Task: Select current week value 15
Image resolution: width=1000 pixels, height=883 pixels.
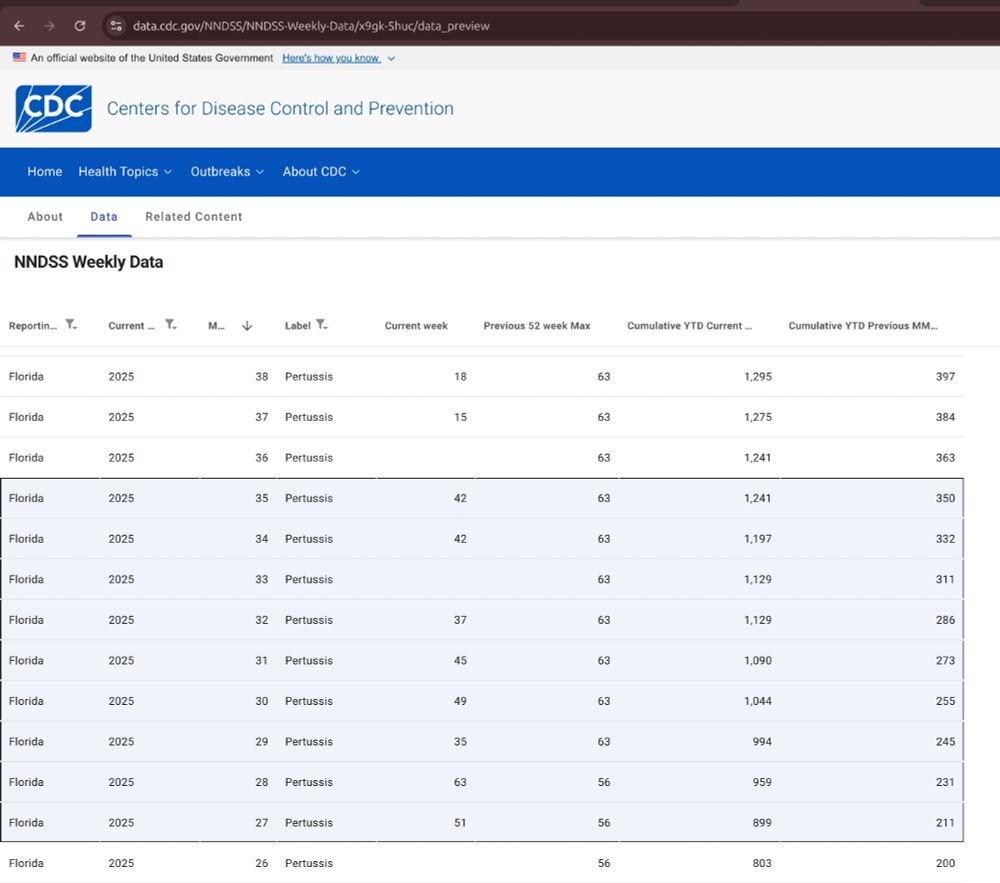Action: (x=460, y=417)
